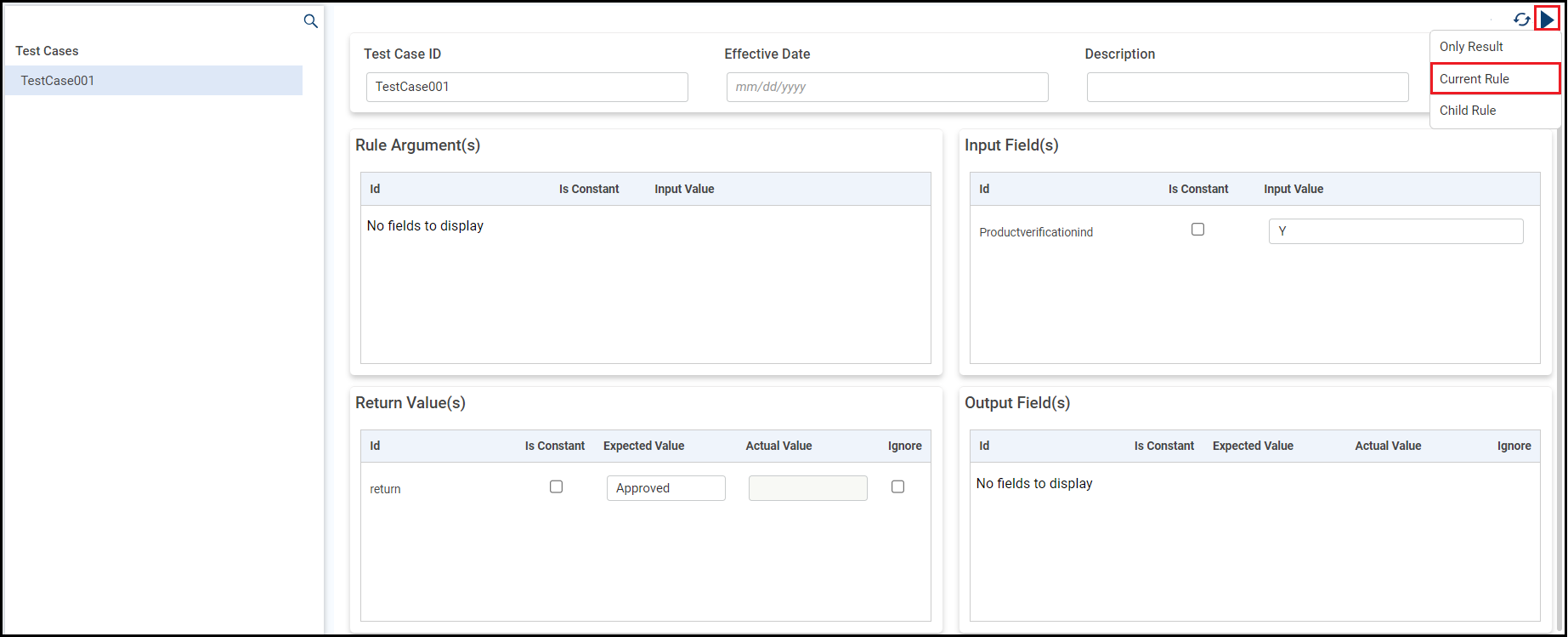The height and width of the screenshot is (637, 1568).
Task: Click the Productverificationind Input Value field
Action: (x=1395, y=231)
